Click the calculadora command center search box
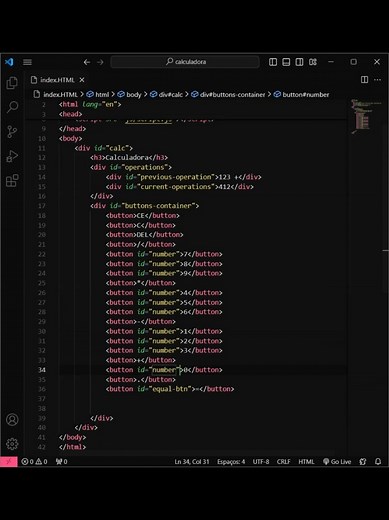The width and height of the screenshot is (389, 520). 185,62
